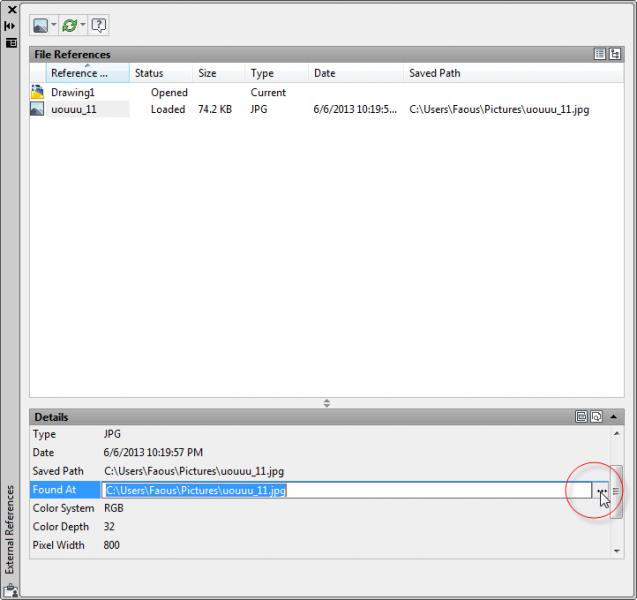Click the Drawing1 DWG file icon
This screenshot has width=637, height=600.
point(37,92)
